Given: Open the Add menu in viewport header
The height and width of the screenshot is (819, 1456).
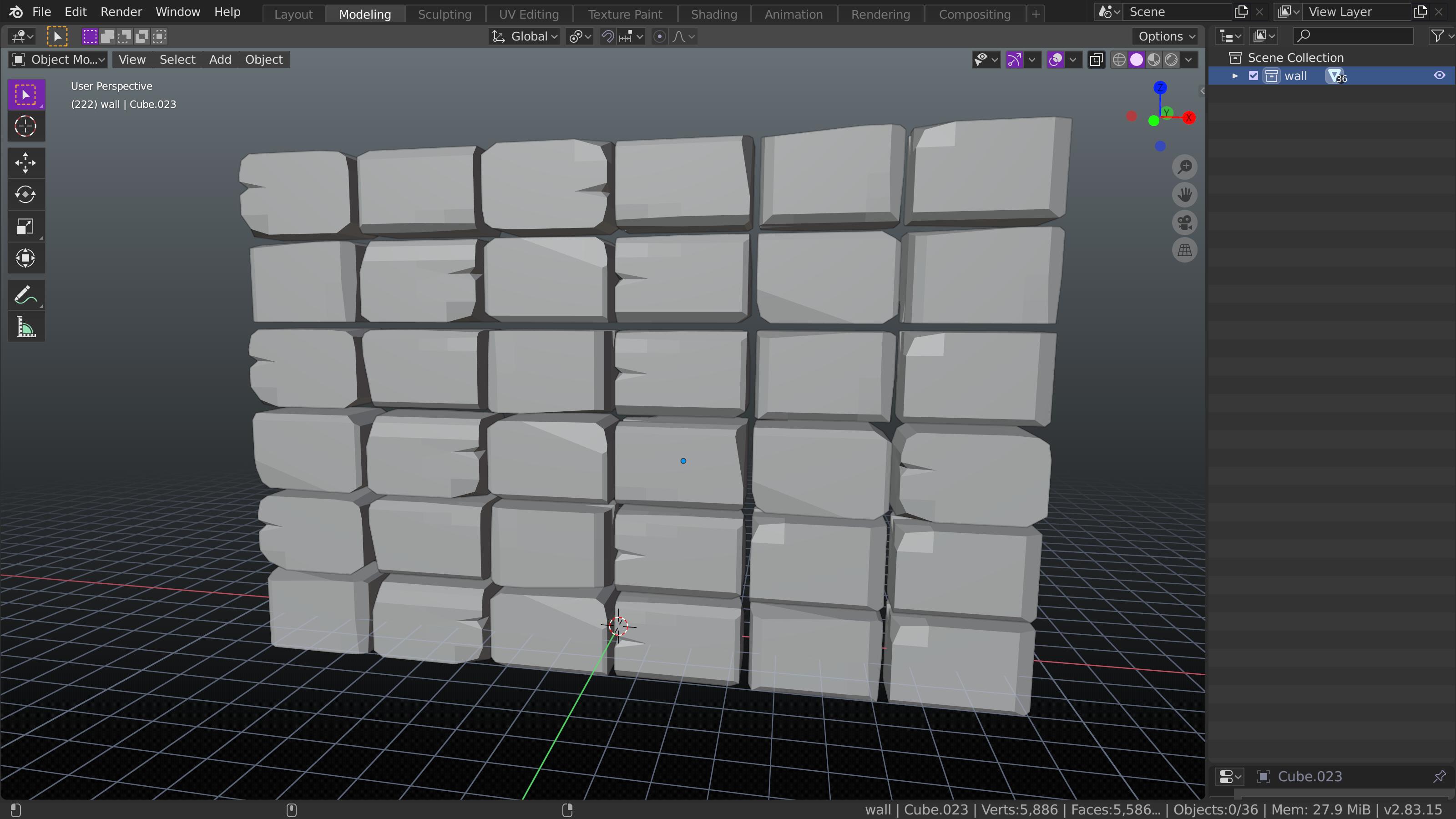Looking at the screenshot, I should click(x=220, y=59).
